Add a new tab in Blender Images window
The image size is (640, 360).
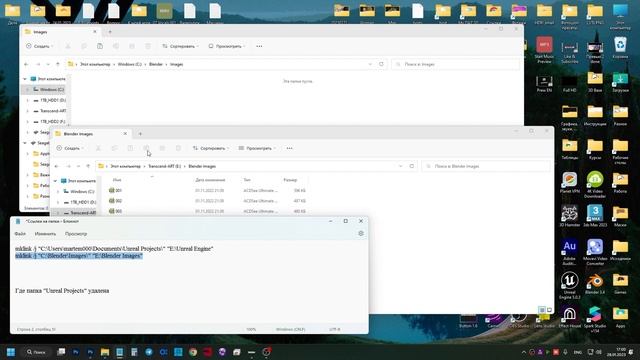[x=140, y=133]
